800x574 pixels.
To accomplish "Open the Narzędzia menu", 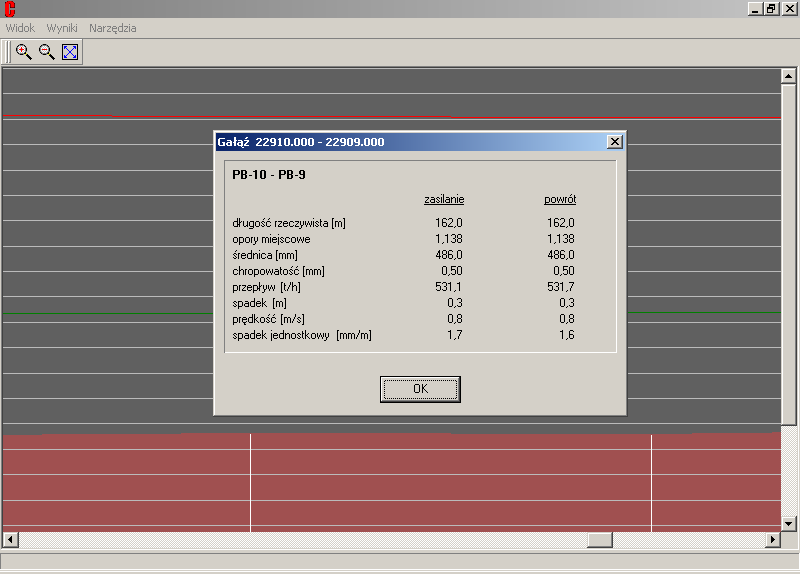I will pyautogui.click(x=113, y=28).
